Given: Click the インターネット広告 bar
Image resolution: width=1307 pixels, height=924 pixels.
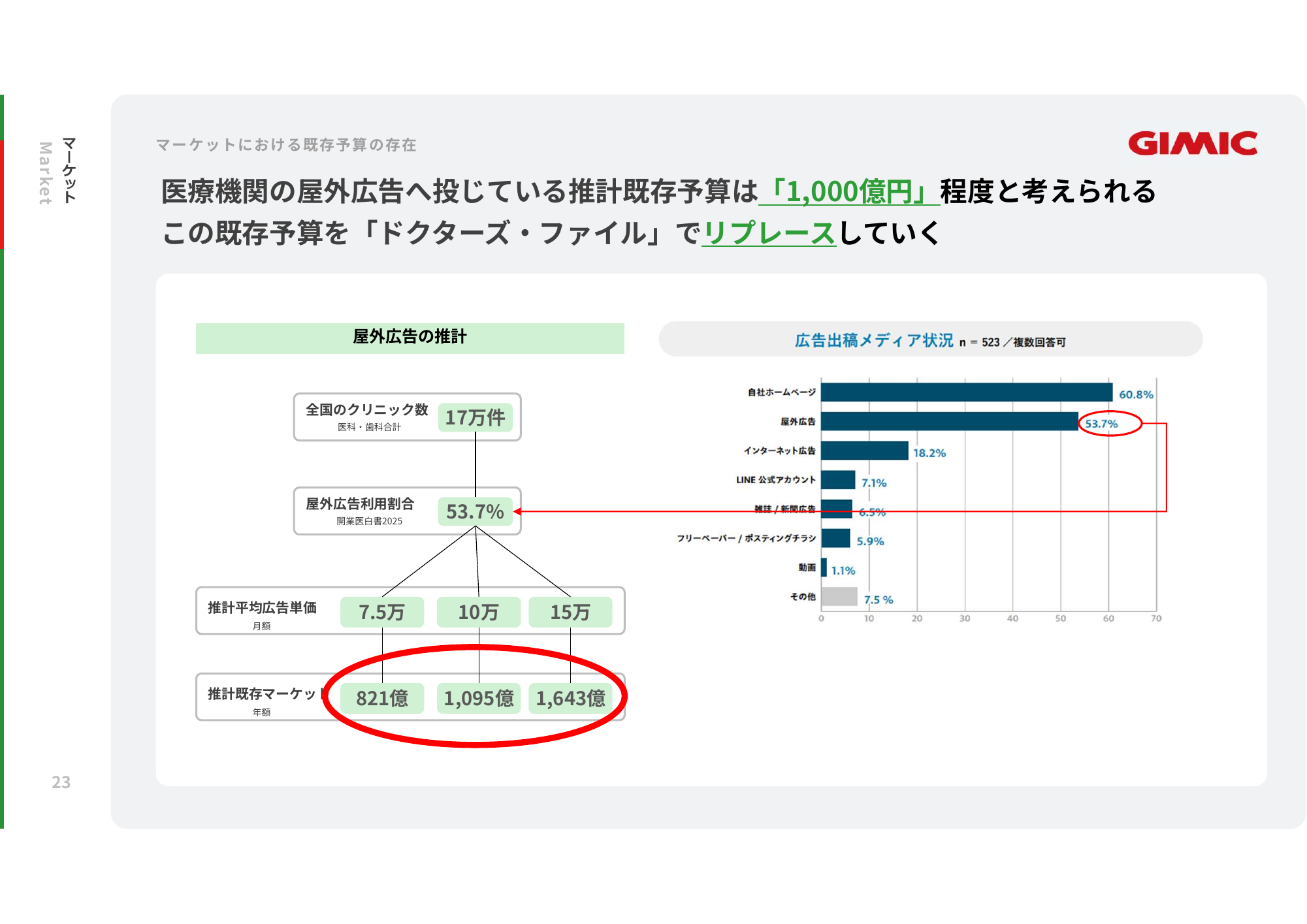Looking at the screenshot, I should [x=864, y=451].
